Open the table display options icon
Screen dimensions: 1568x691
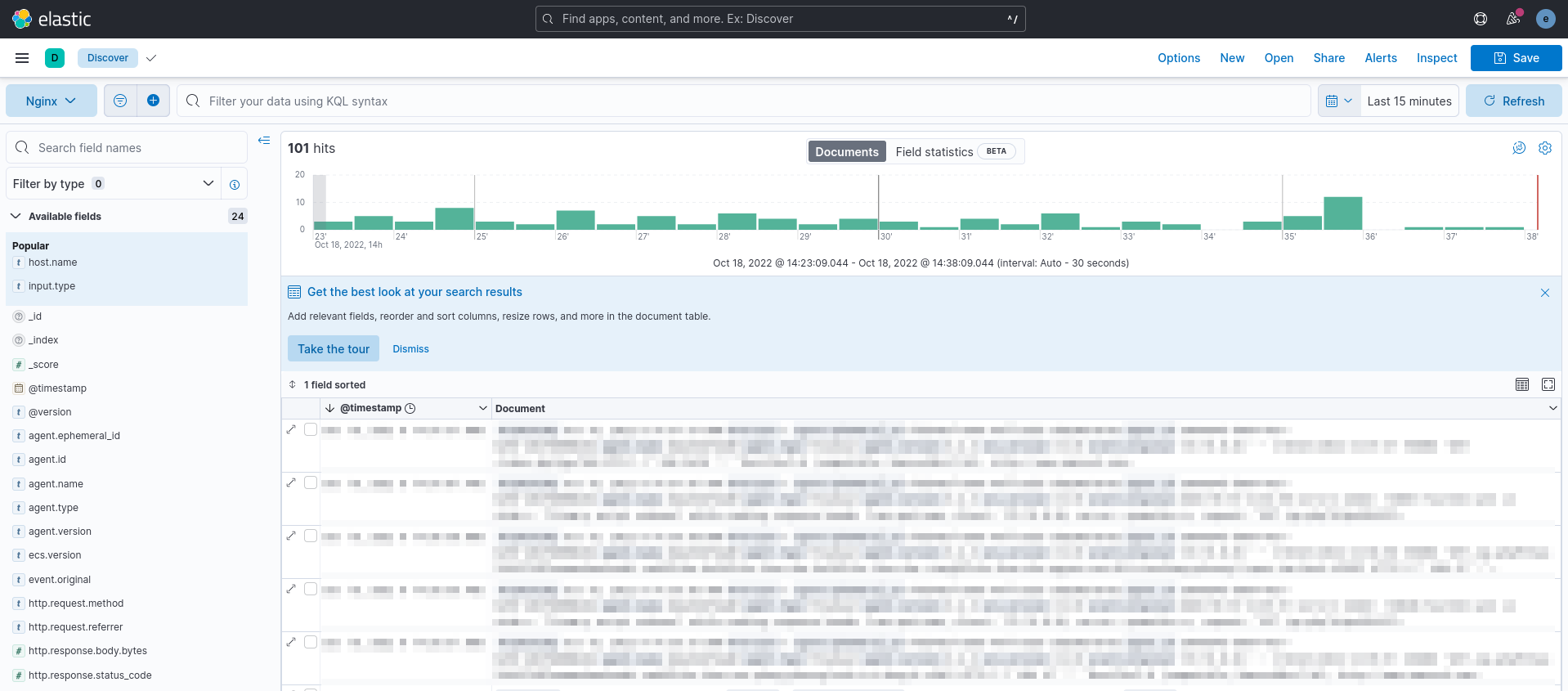1521,384
